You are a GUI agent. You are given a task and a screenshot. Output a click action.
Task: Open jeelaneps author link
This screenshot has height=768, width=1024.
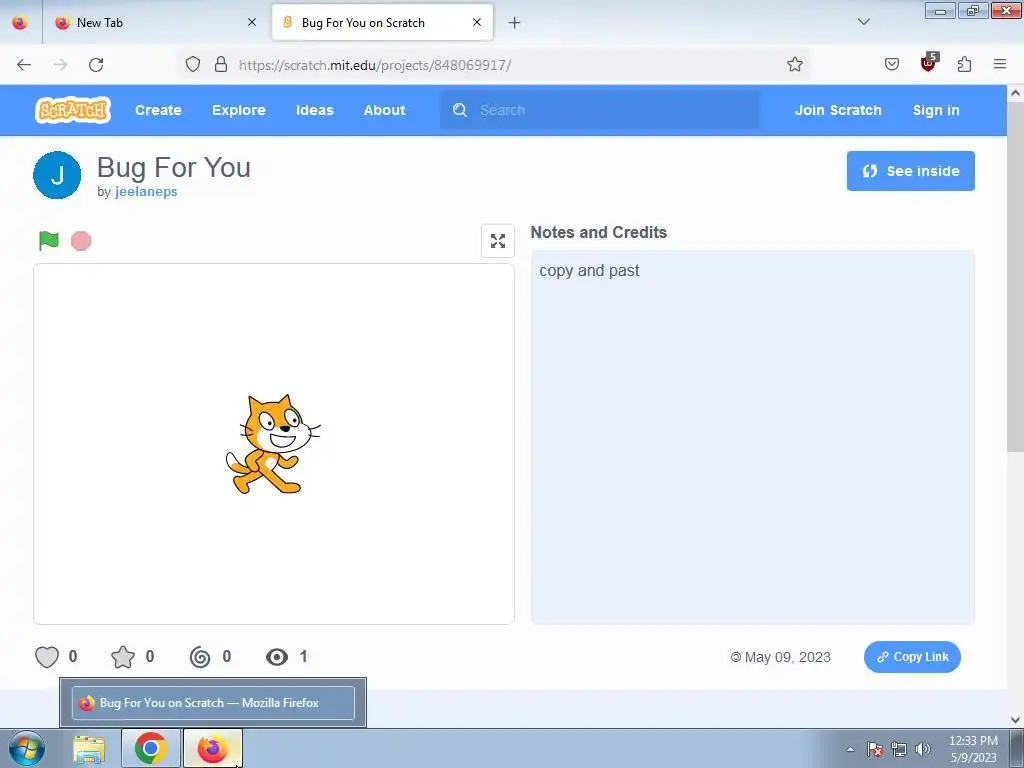146,191
